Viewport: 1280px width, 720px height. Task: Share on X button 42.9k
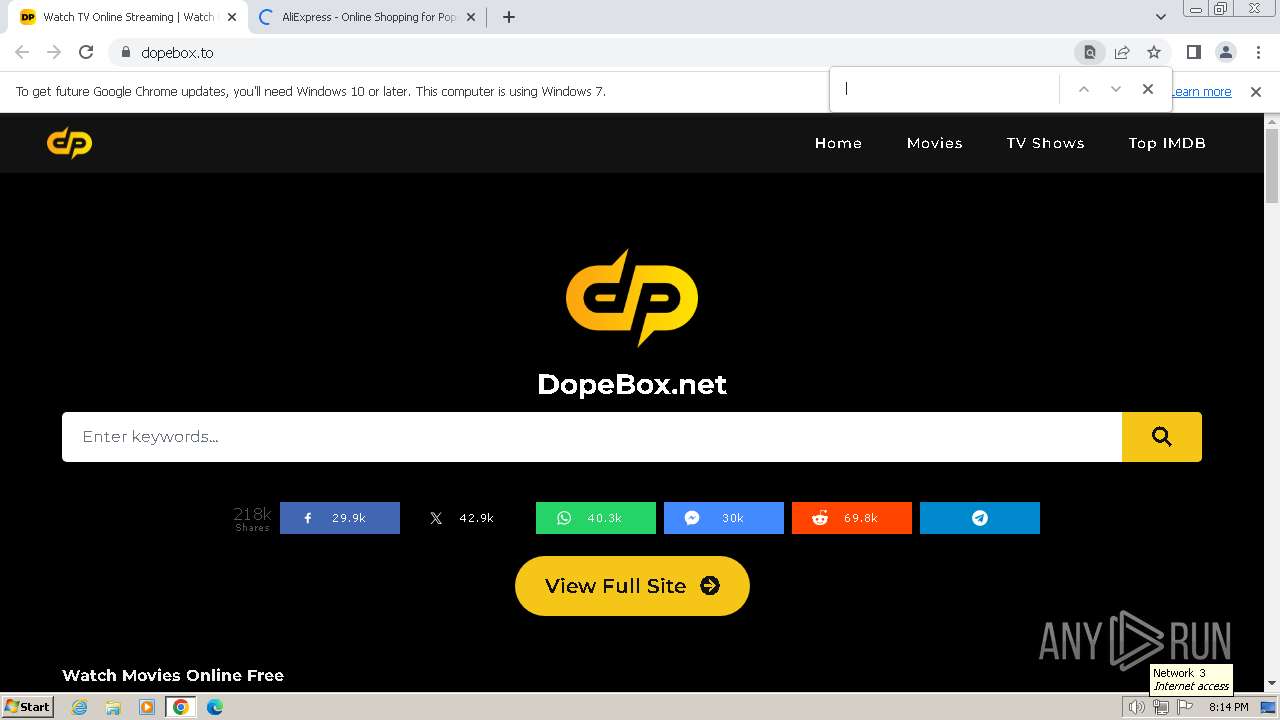coord(468,518)
